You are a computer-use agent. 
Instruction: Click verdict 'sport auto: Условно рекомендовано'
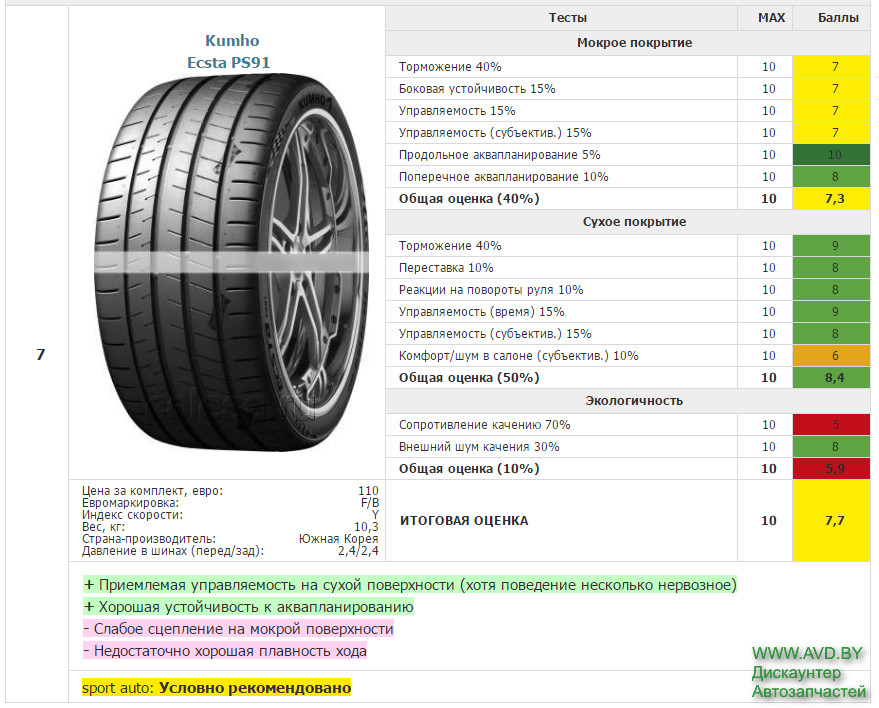click(x=216, y=687)
